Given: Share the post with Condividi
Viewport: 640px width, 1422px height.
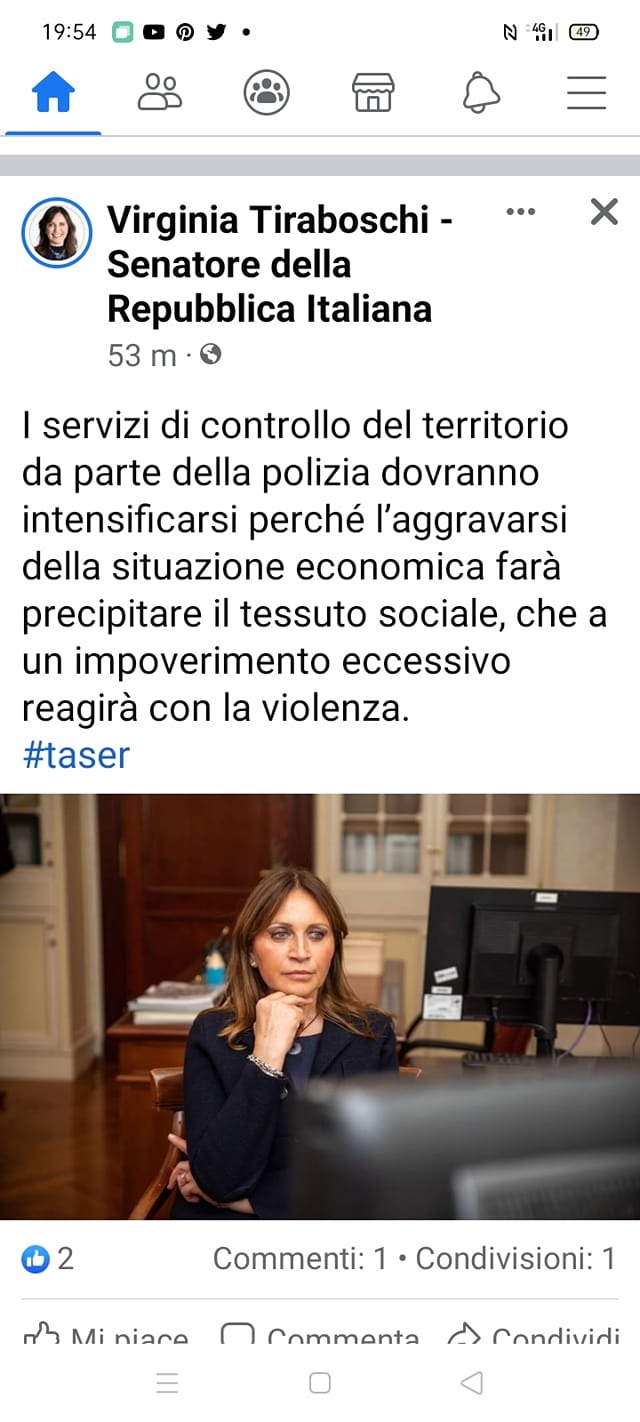Looking at the screenshot, I should click(x=534, y=1338).
